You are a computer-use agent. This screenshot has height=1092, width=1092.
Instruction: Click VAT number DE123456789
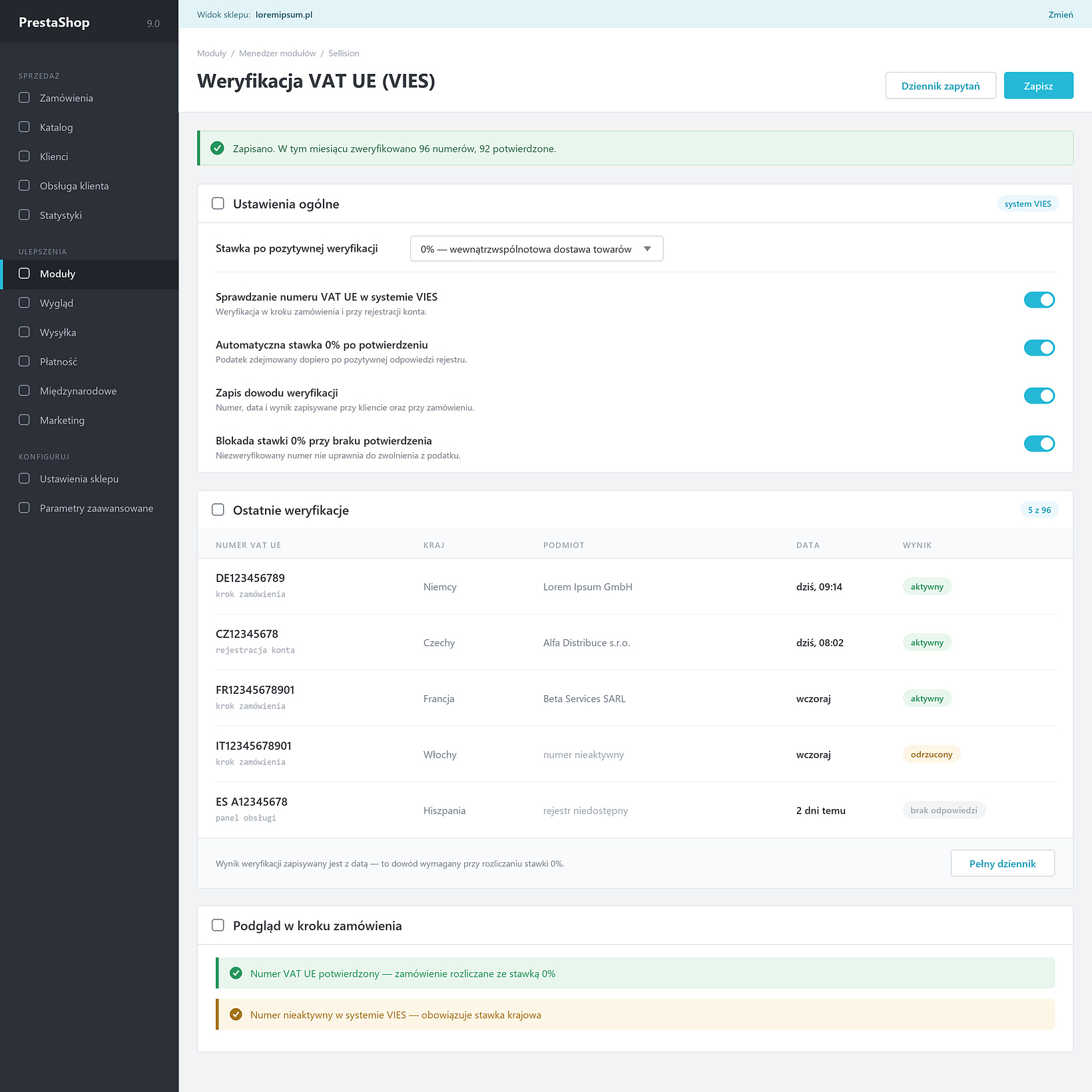click(x=250, y=578)
